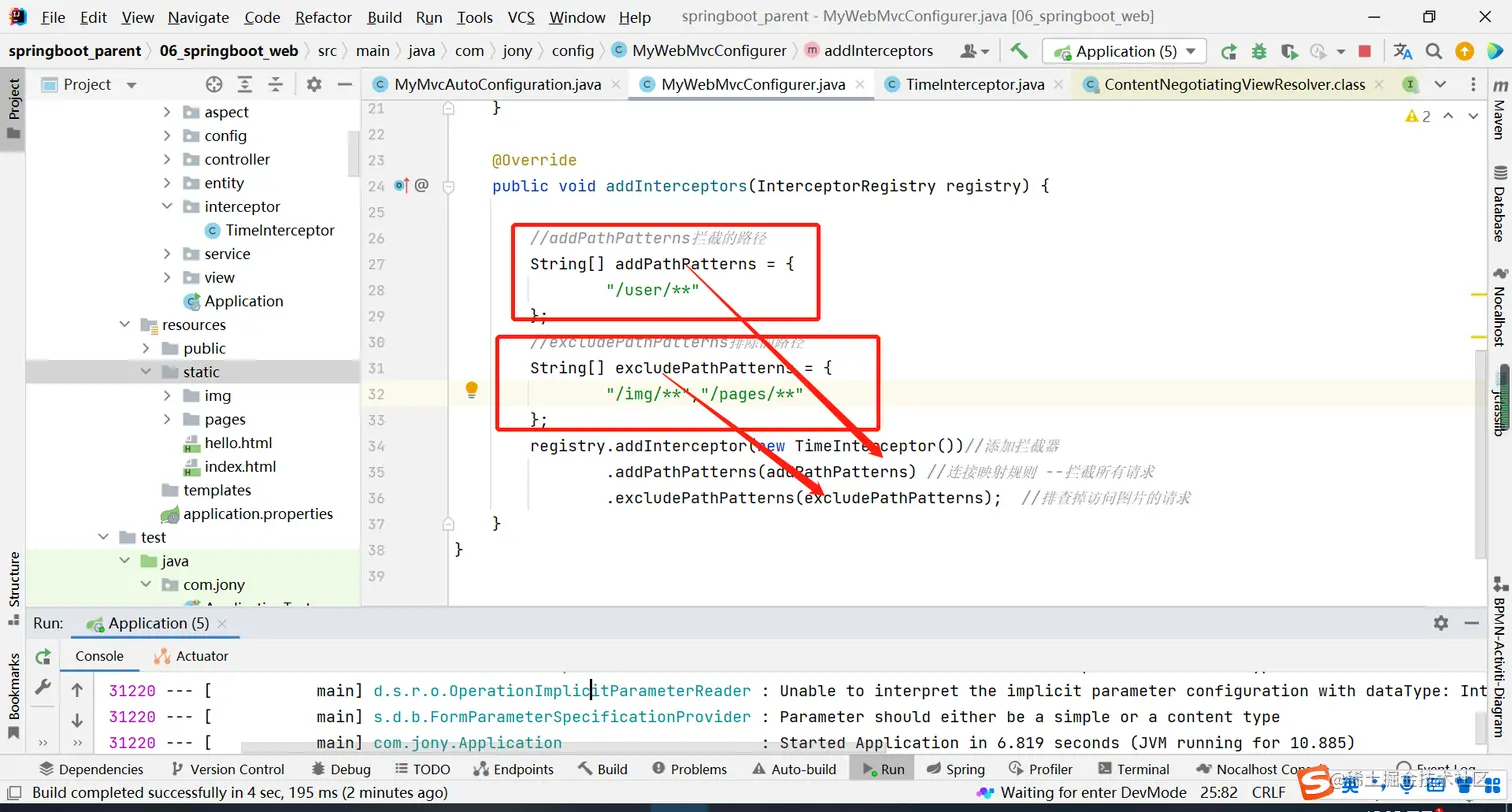Click the orange update arrow icon
The width and height of the screenshot is (1512, 812).
[1464, 51]
